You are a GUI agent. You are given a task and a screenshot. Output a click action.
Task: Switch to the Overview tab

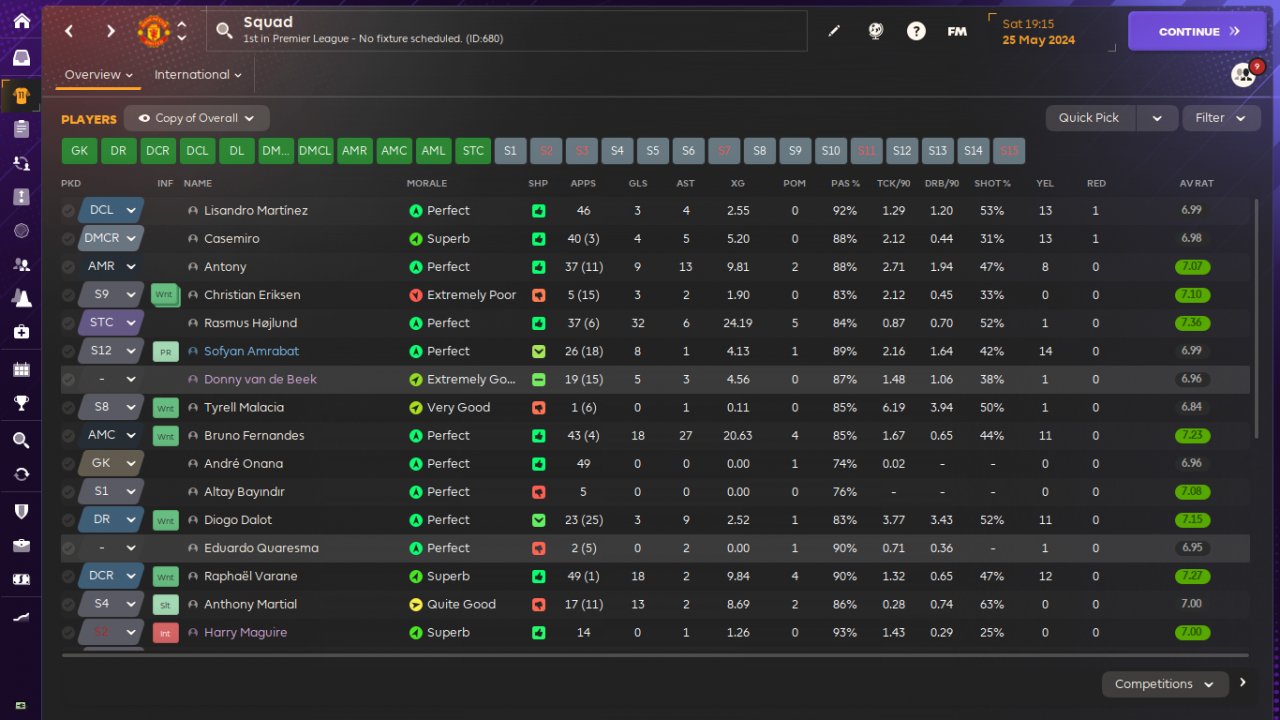coord(98,75)
